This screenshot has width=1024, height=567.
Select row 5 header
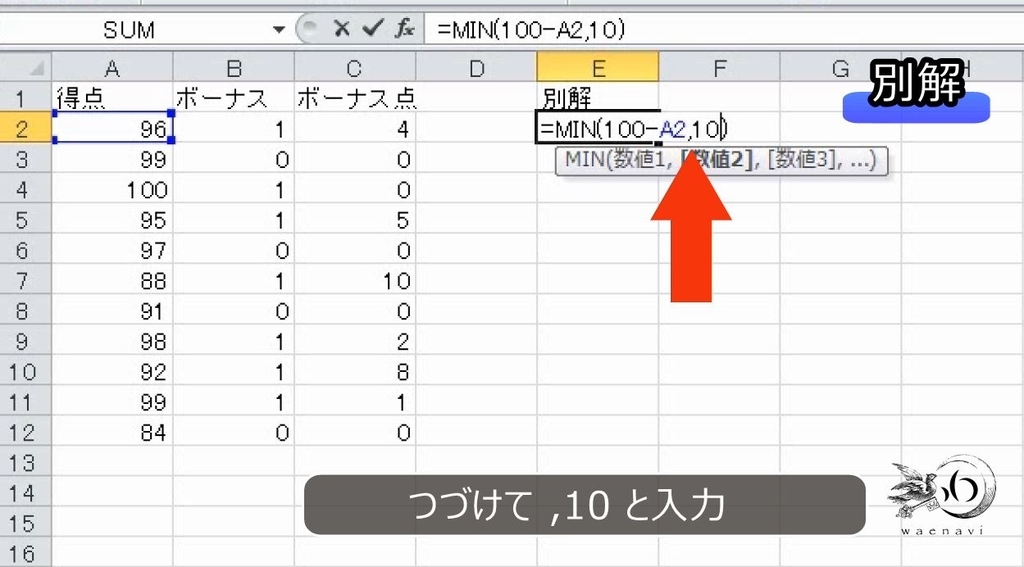[26, 220]
